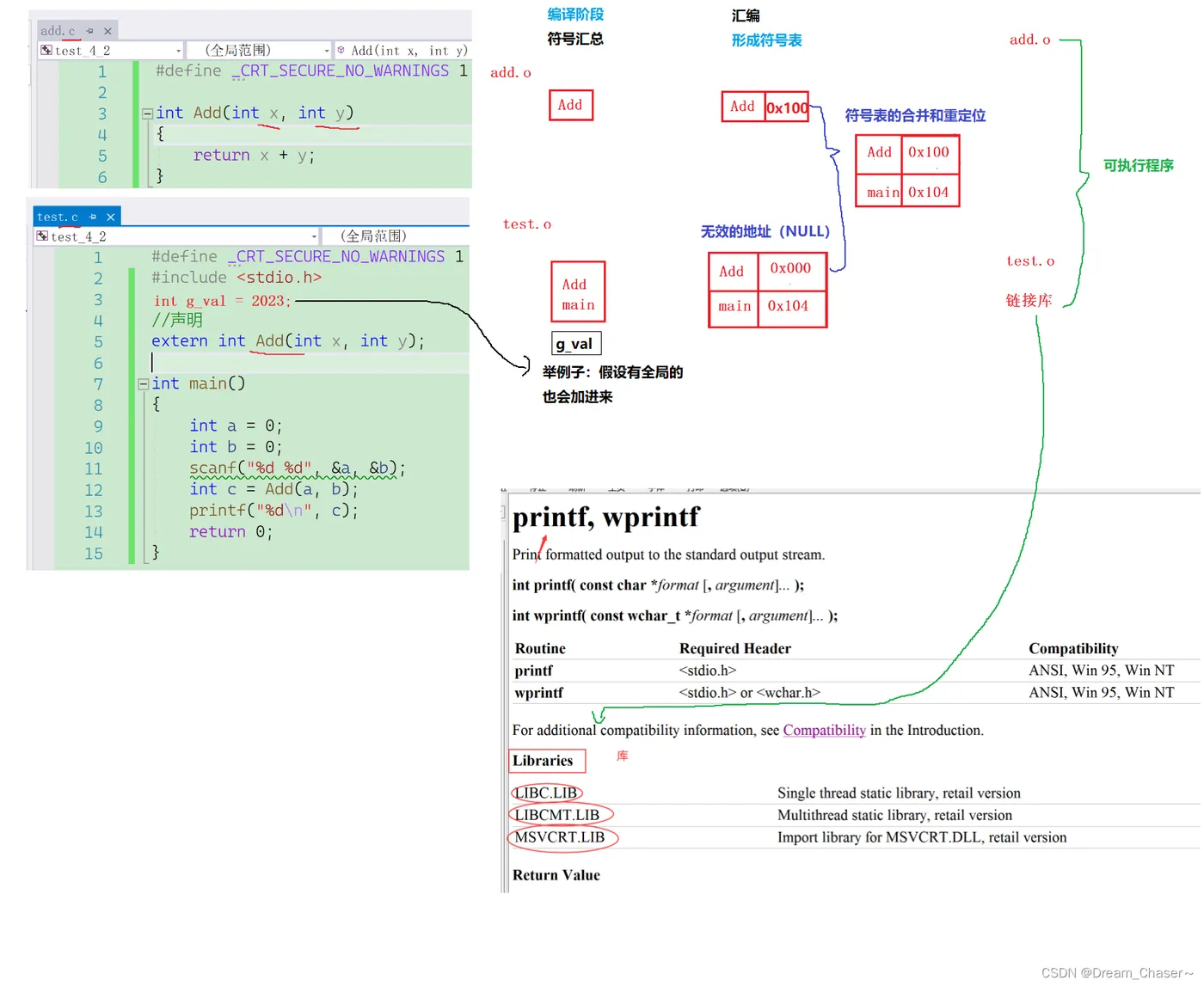Switch to the test.c tab
Viewport: 1204px width, 986px height.
pos(58,217)
